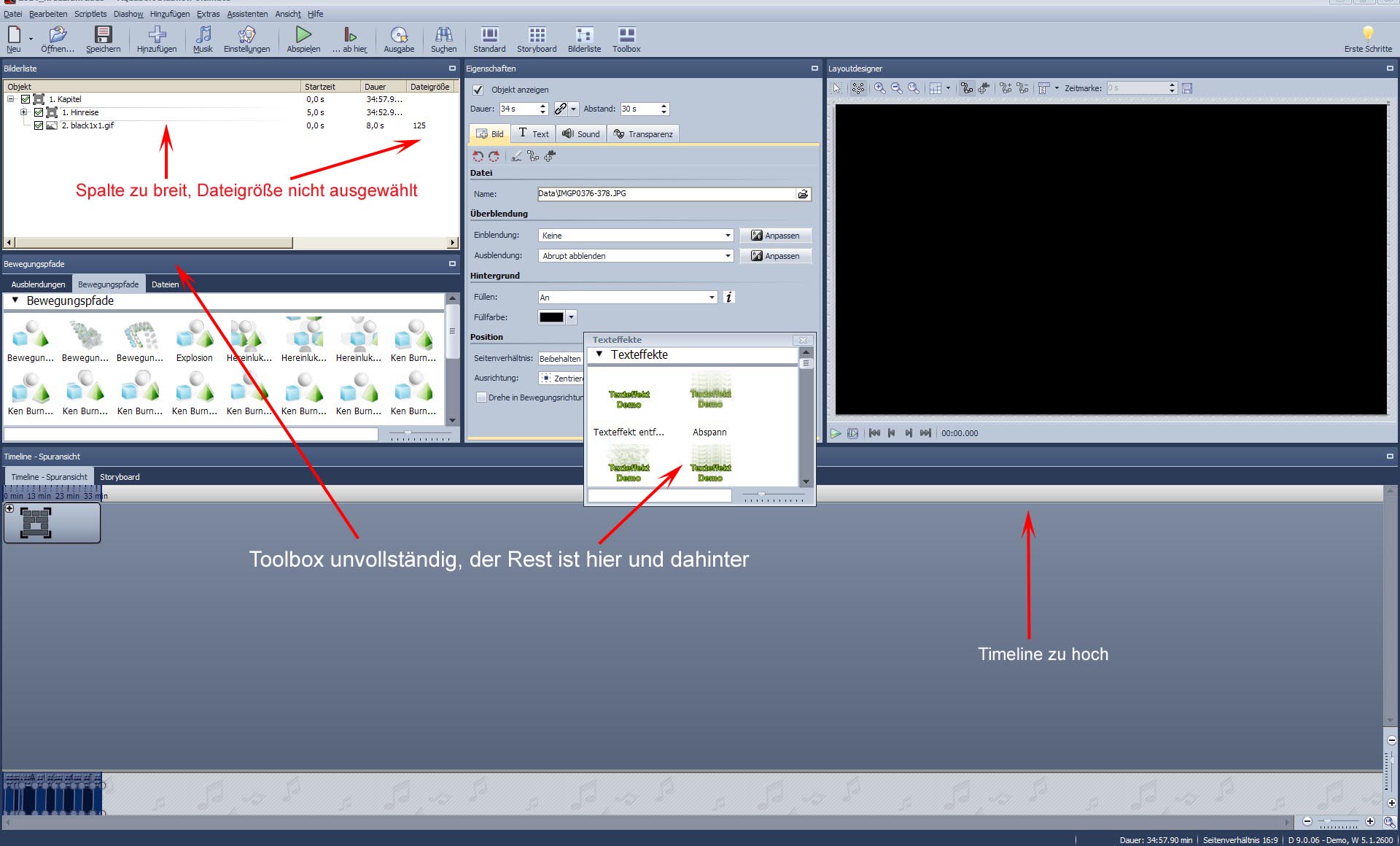The image size is (1400, 846).
Task: Open the Einblendung dropdown
Action: pyautogui.click(x=727, y=236)
